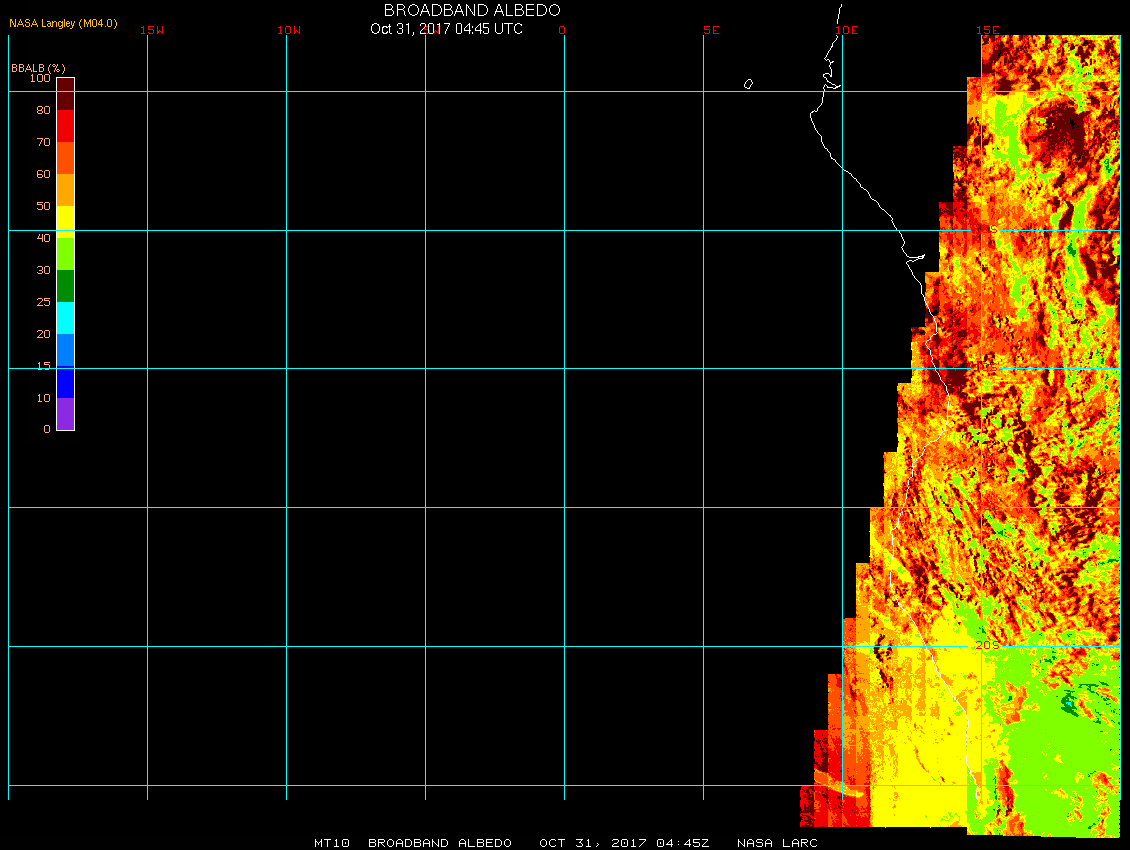Viewport: 1130px width, 850px height.
Task: Click the MT10 label in the footer
Action: [331, 843]
